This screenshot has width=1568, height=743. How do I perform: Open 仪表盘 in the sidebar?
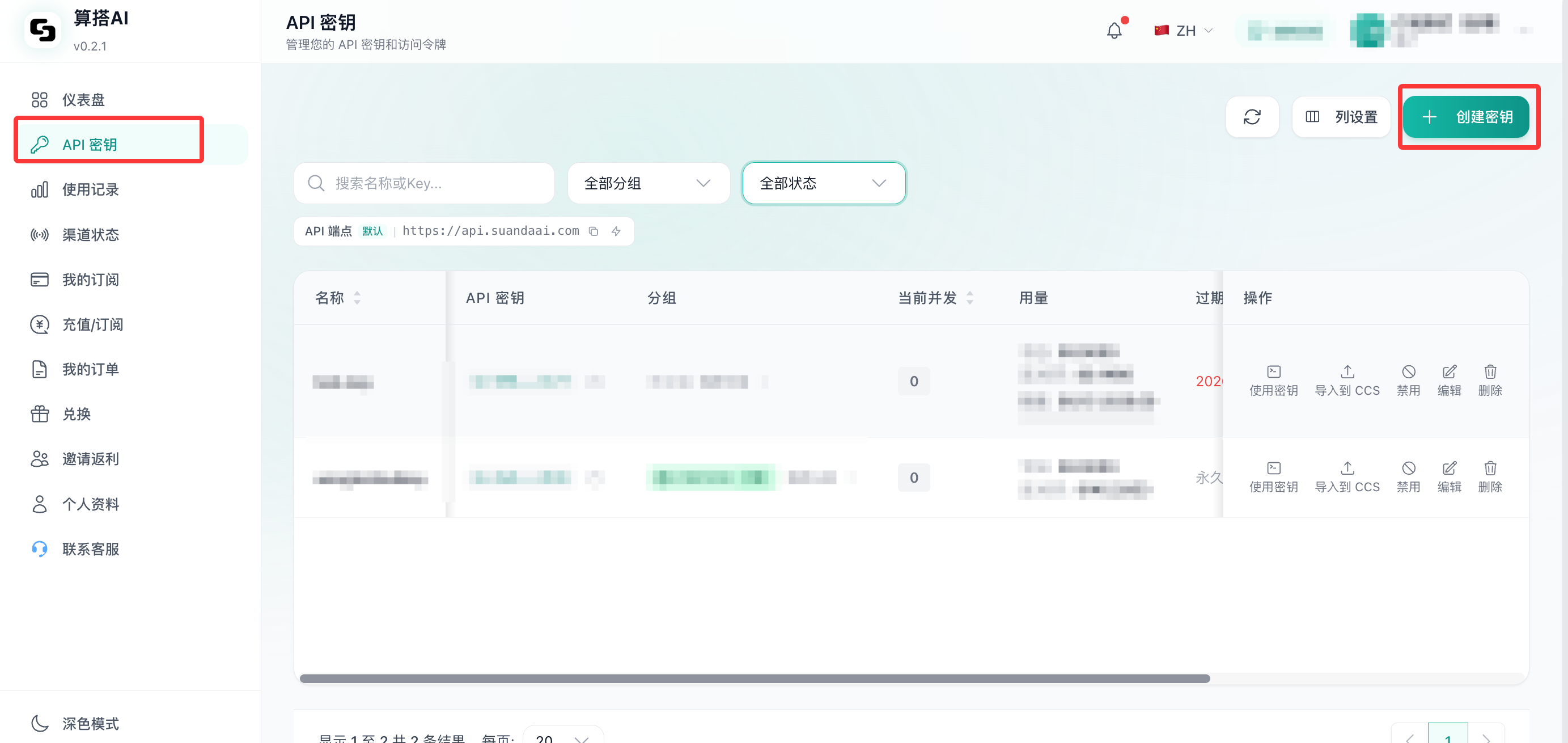[131, 100]
